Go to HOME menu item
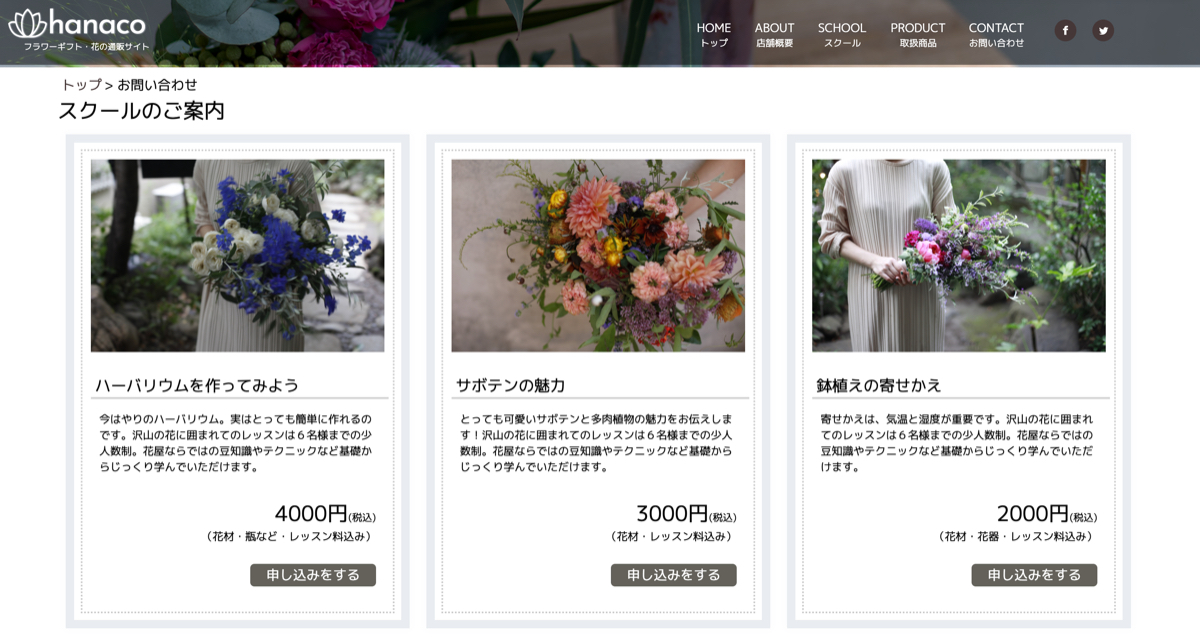This screenshot has height=637, width=1200. click(714, 34)
